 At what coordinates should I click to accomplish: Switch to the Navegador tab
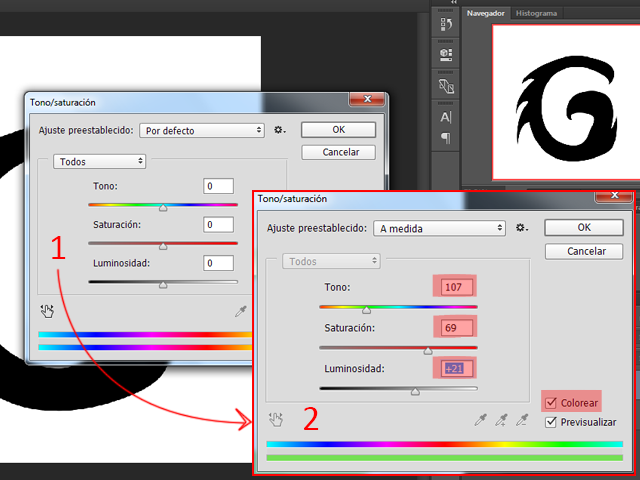tap(486, 13)
